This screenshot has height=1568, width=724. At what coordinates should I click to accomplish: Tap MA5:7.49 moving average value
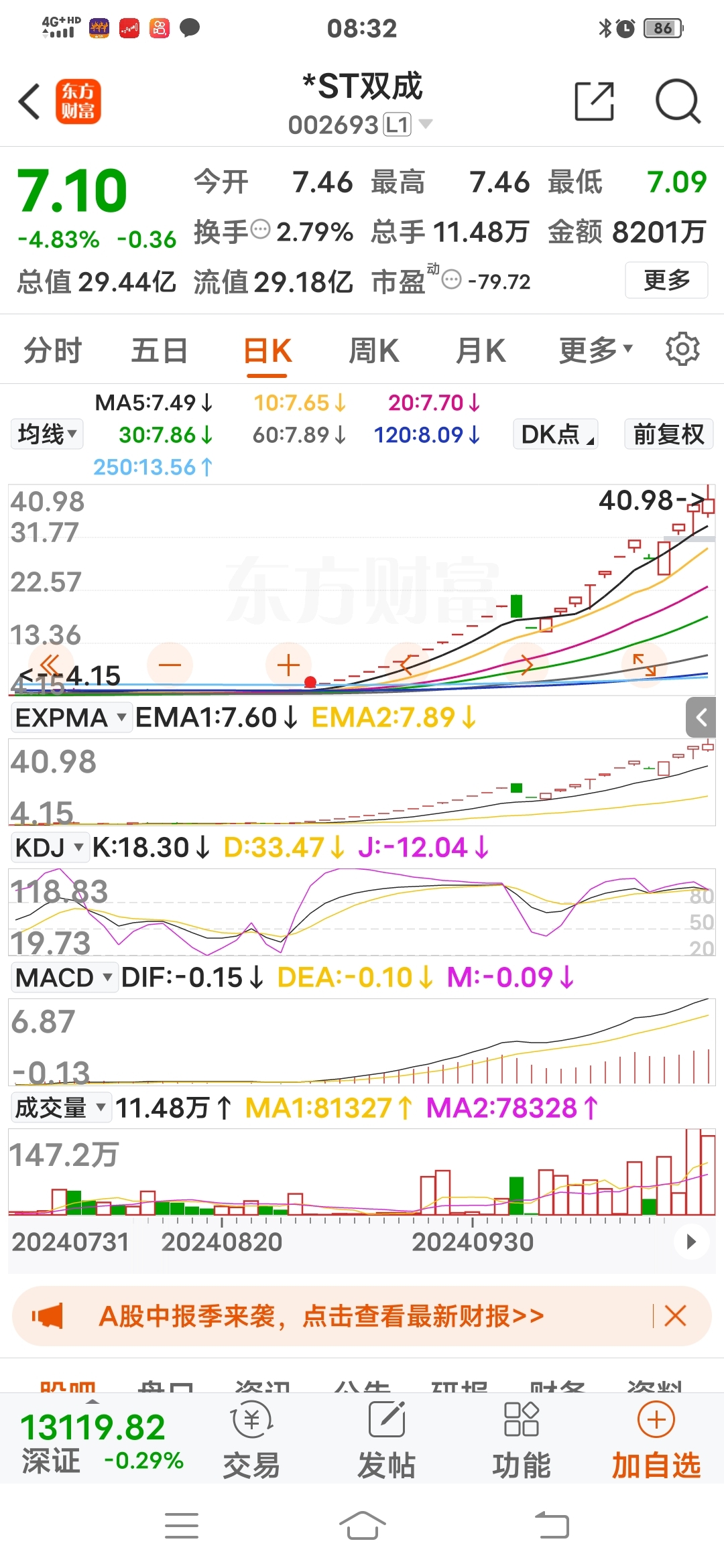[154, 403]
